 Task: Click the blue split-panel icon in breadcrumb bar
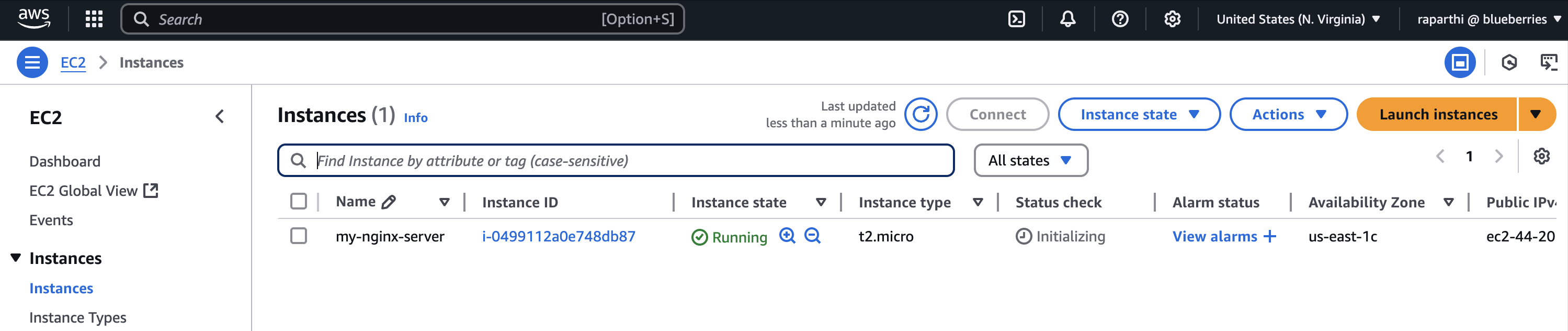coord(1460,62)
